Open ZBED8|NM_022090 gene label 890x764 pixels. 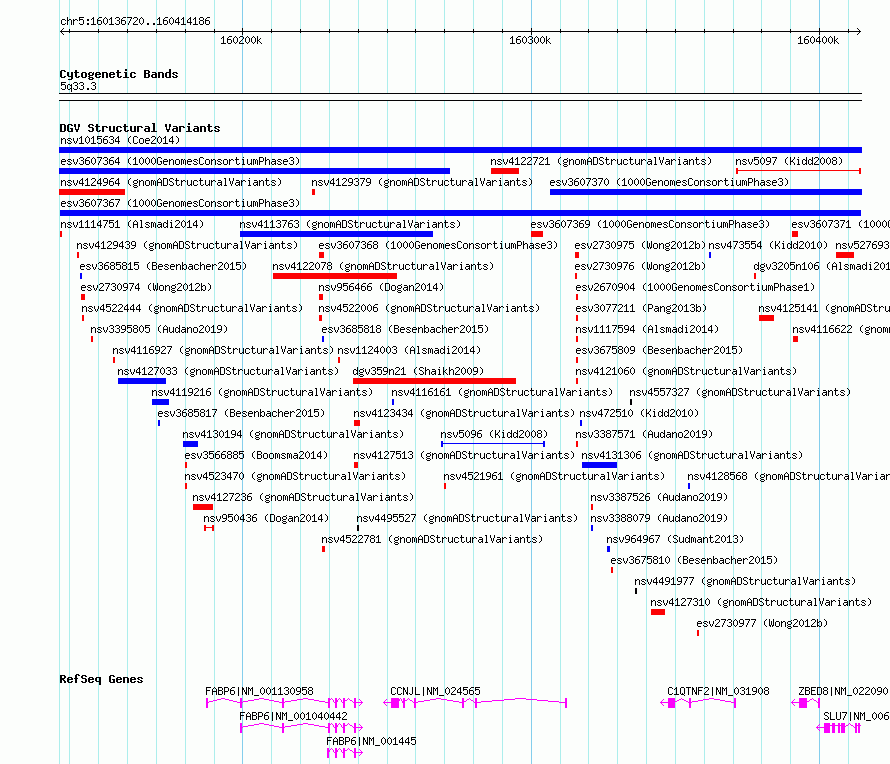[x=843, y=691]
